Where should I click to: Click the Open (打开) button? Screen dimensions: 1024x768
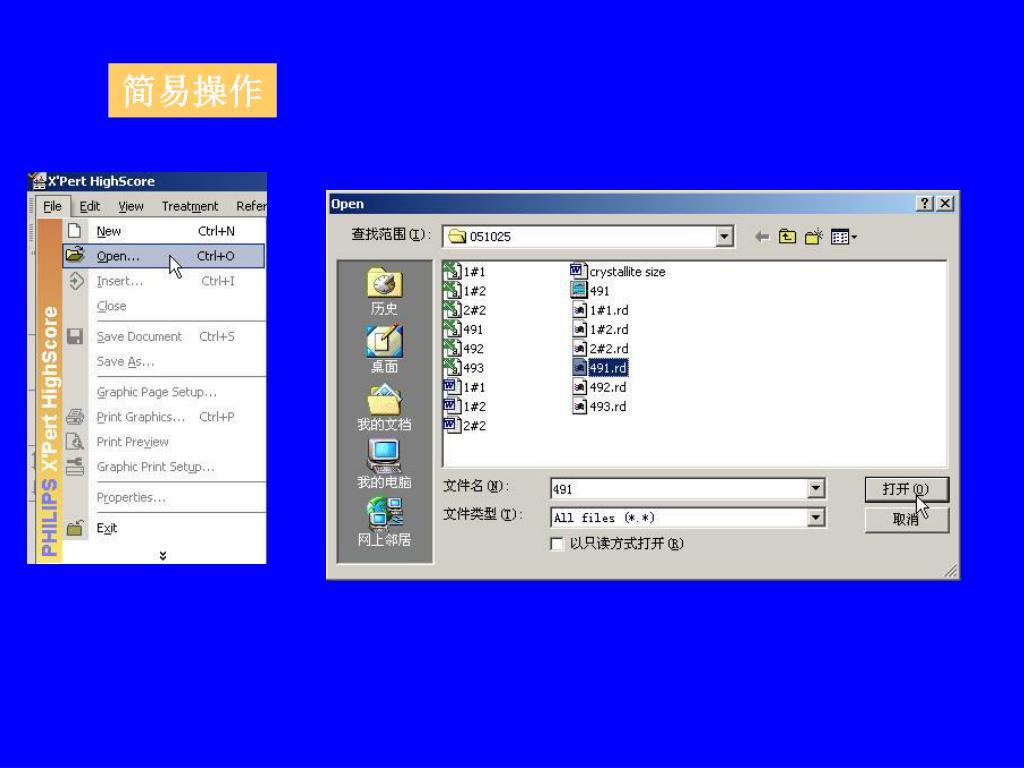906,488
